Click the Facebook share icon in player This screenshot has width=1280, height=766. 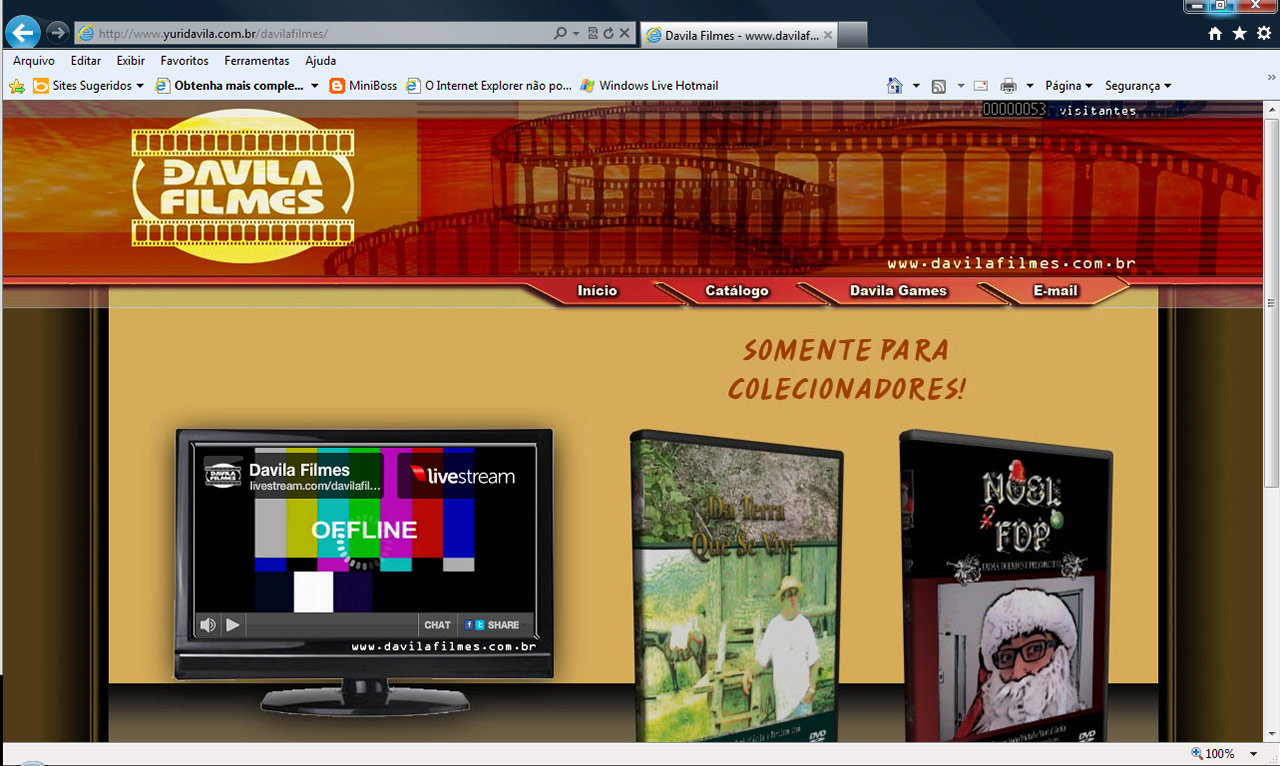469,625
